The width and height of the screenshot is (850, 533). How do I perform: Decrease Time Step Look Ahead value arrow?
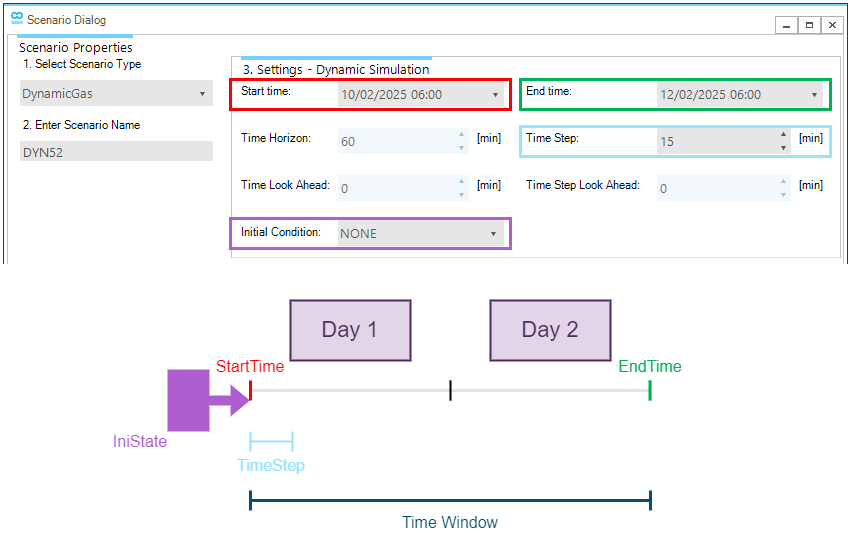point(783,195)
